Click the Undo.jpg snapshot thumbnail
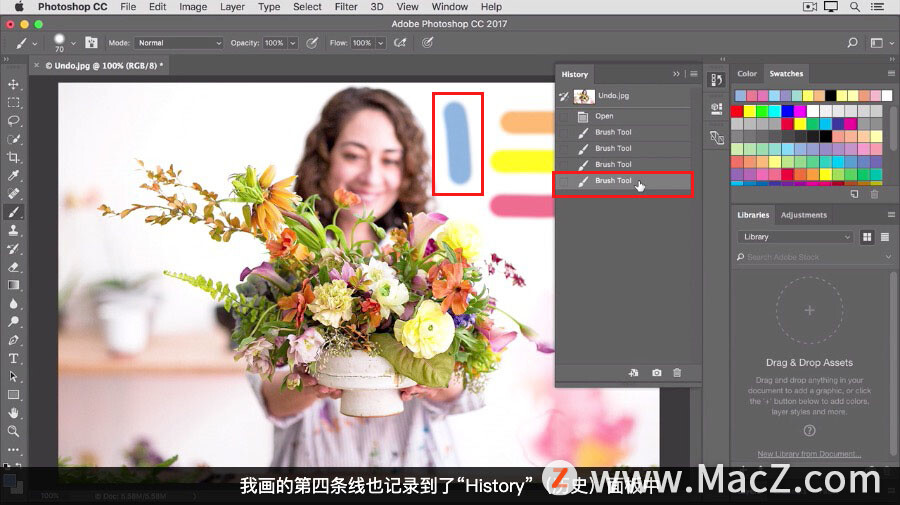 tap(584, 96)
